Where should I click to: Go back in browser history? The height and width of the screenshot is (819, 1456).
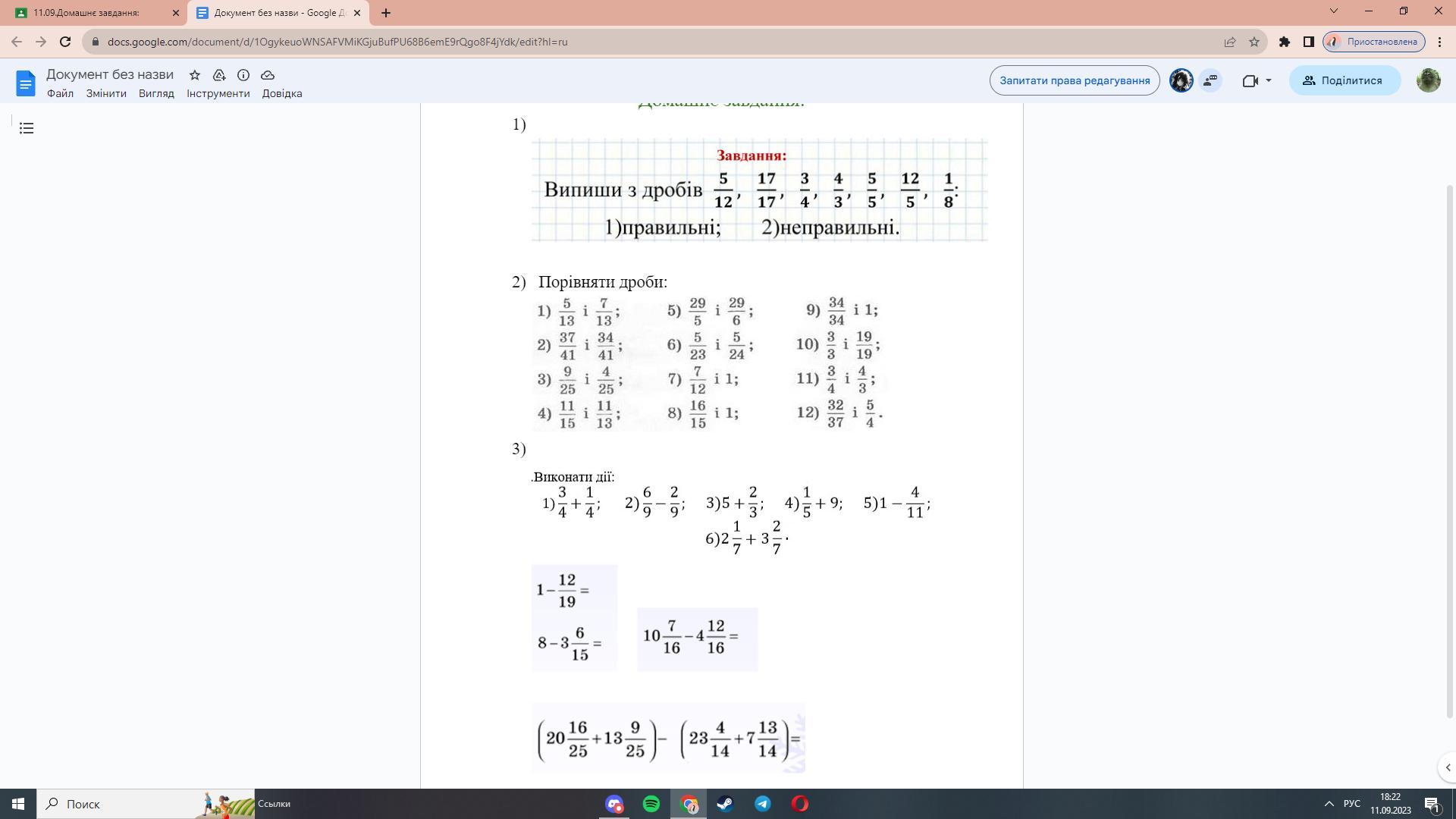coord(17,42)
